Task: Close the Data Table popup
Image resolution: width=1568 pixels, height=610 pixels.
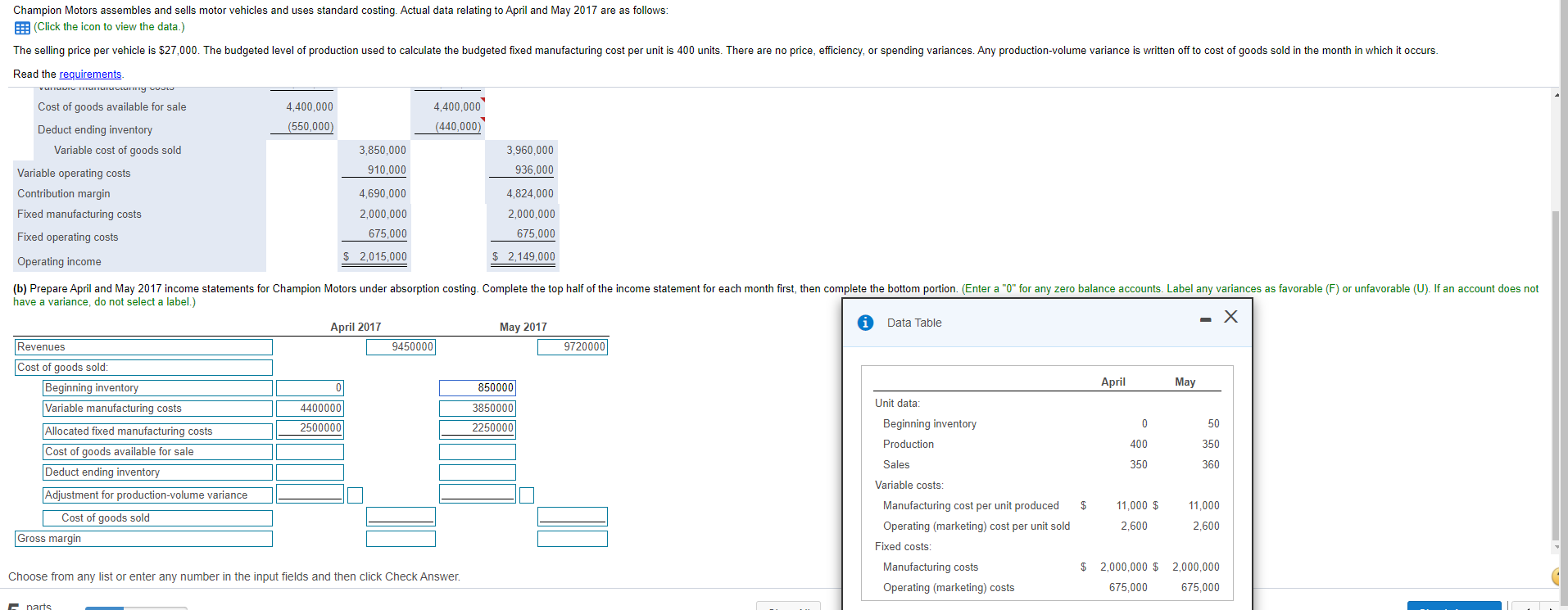Action: (1230, 317)
